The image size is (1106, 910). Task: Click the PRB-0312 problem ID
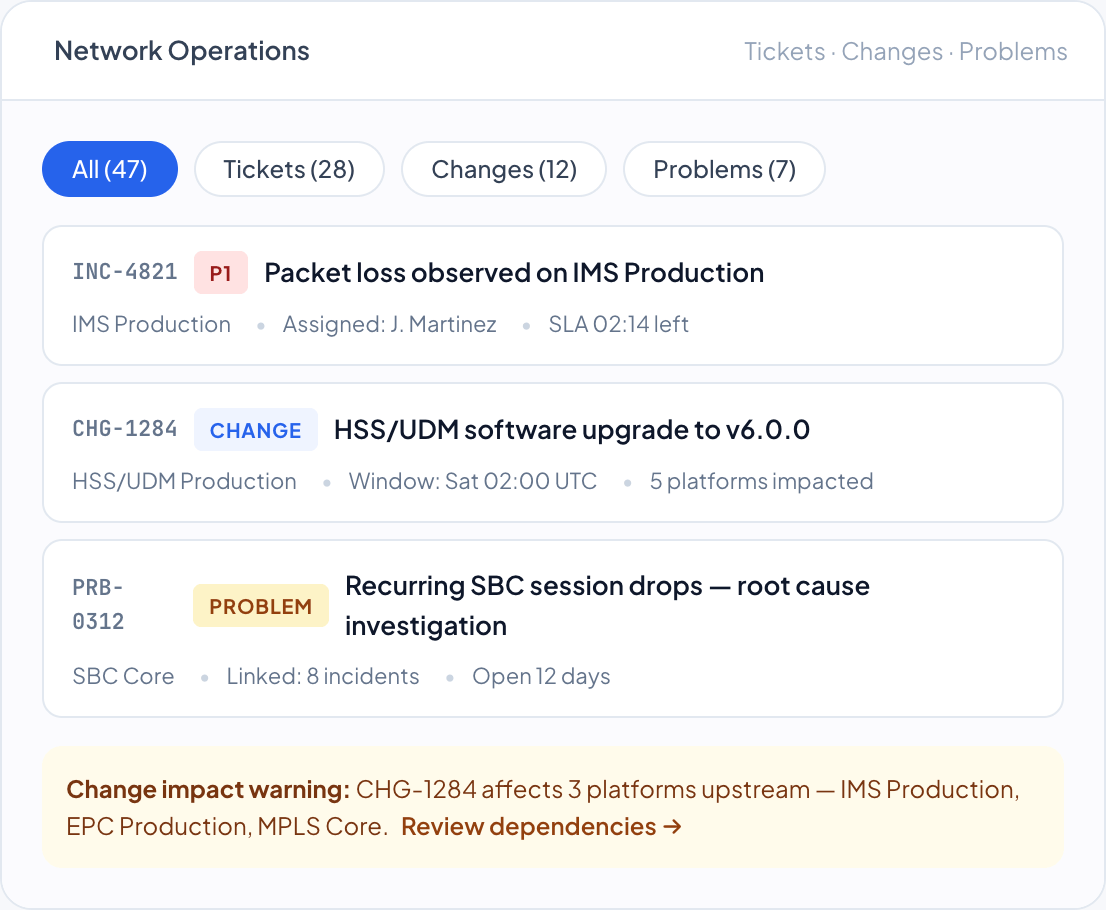click(x=99, y=605)
